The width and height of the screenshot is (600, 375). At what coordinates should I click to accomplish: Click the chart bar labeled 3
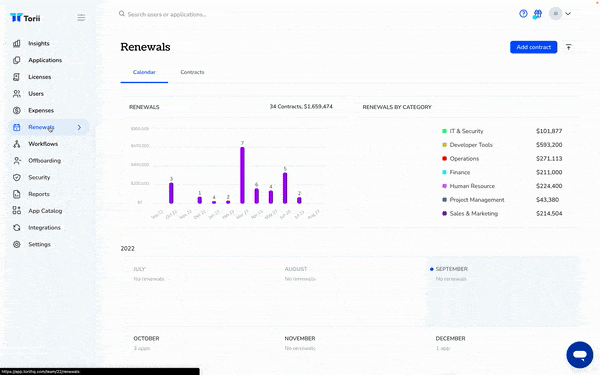[x=171, y=193]
